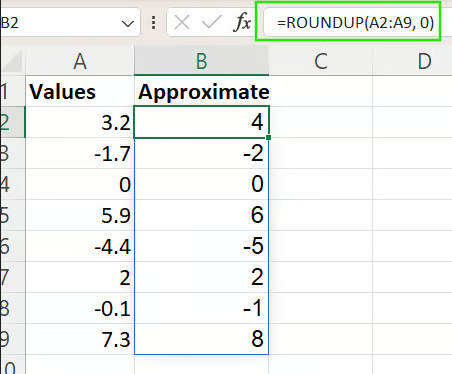The height and width of the screenshot is (374, 452).
Task: Click the formula bar Cancel X icon
Action: click(182, 23)
